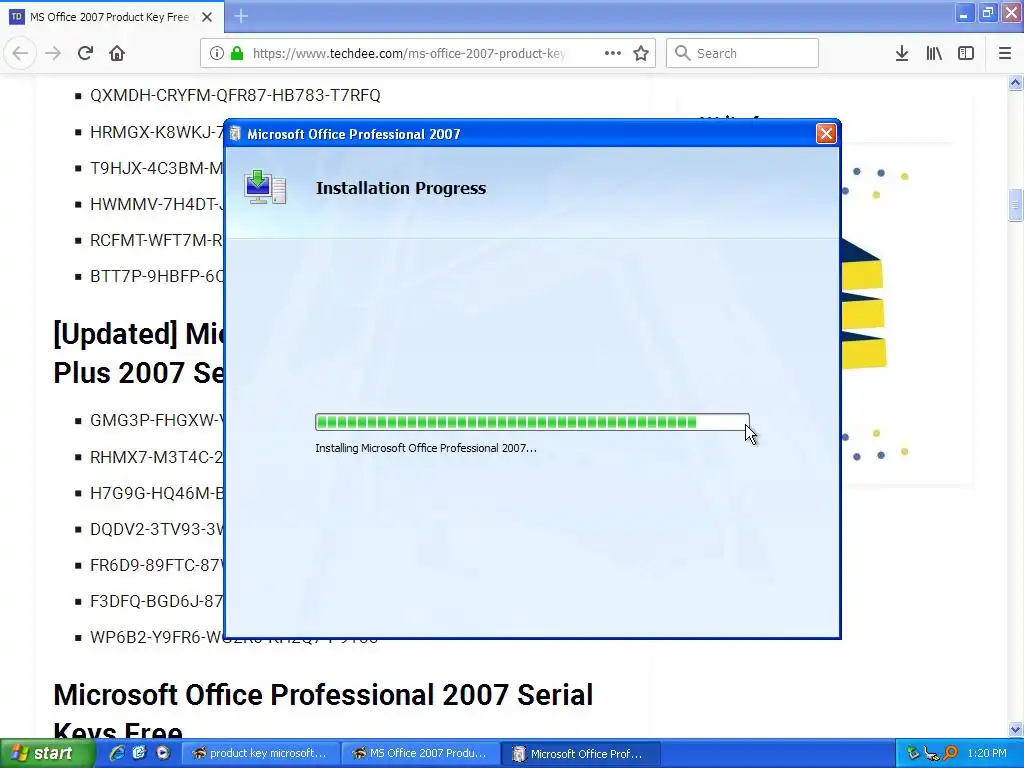The width and height of the screenshot is (1024, 768).
Task: Click the key starting with GMG3P-FHGXW
Action: [157, 420]
